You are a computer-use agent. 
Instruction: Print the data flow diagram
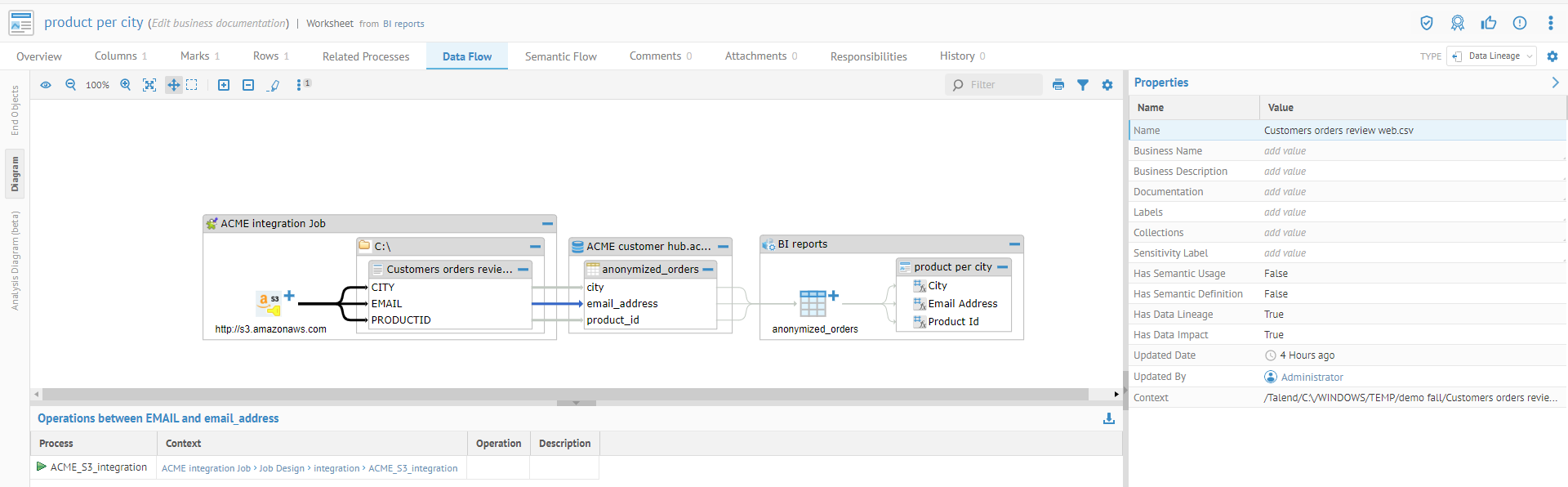1058,85
